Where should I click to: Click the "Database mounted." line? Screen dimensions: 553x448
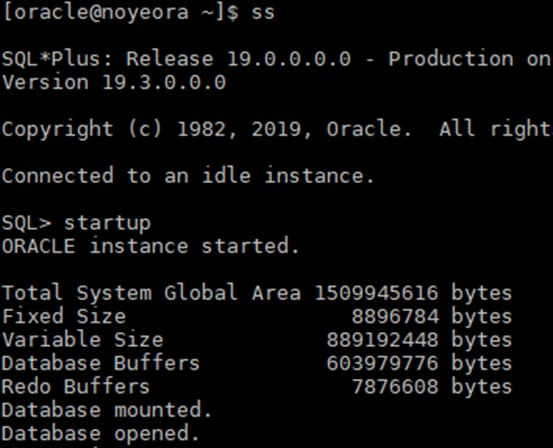click(x=107, y=410)
